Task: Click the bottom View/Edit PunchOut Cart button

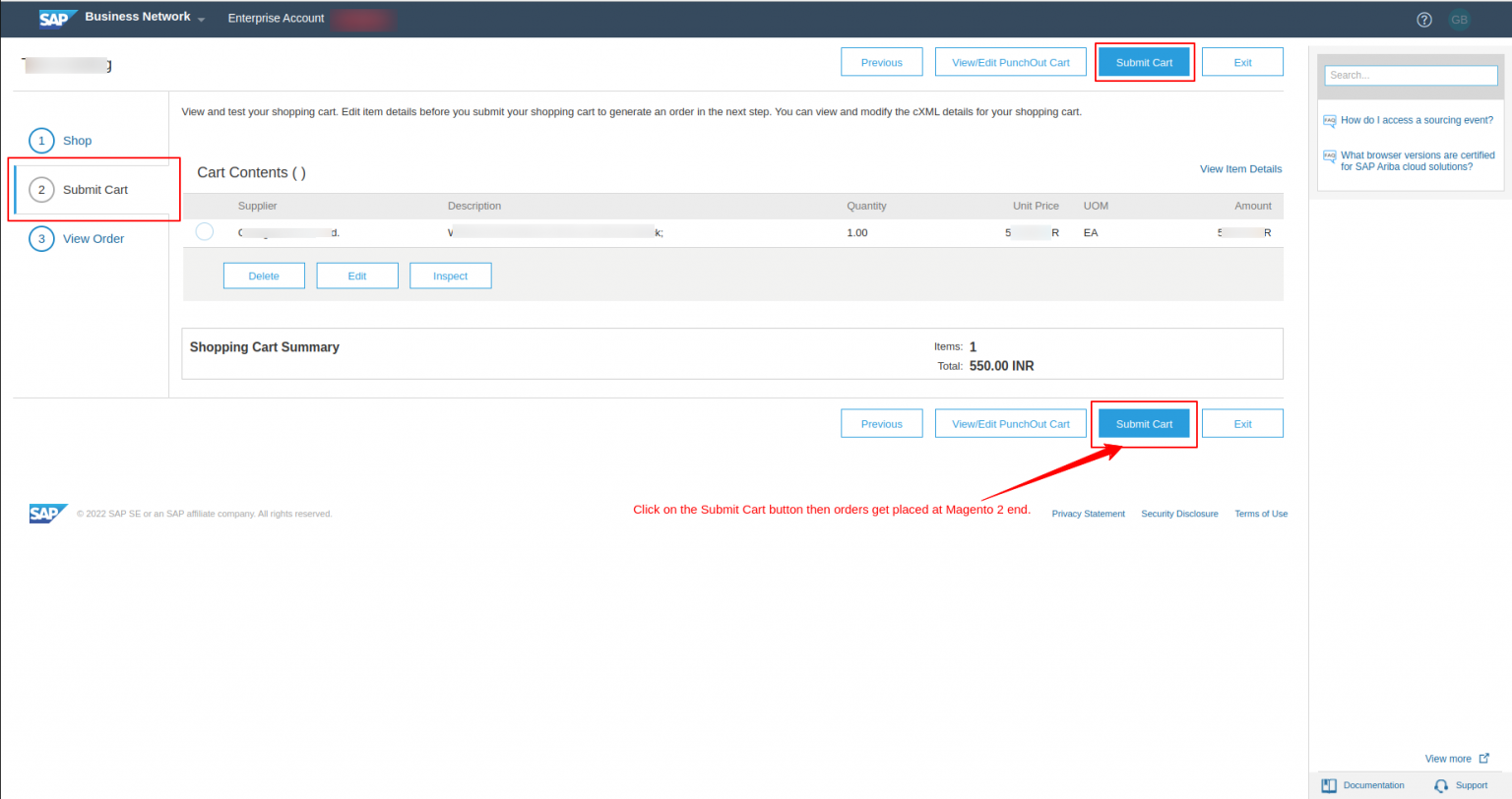Action: [x=1010, y=424]
